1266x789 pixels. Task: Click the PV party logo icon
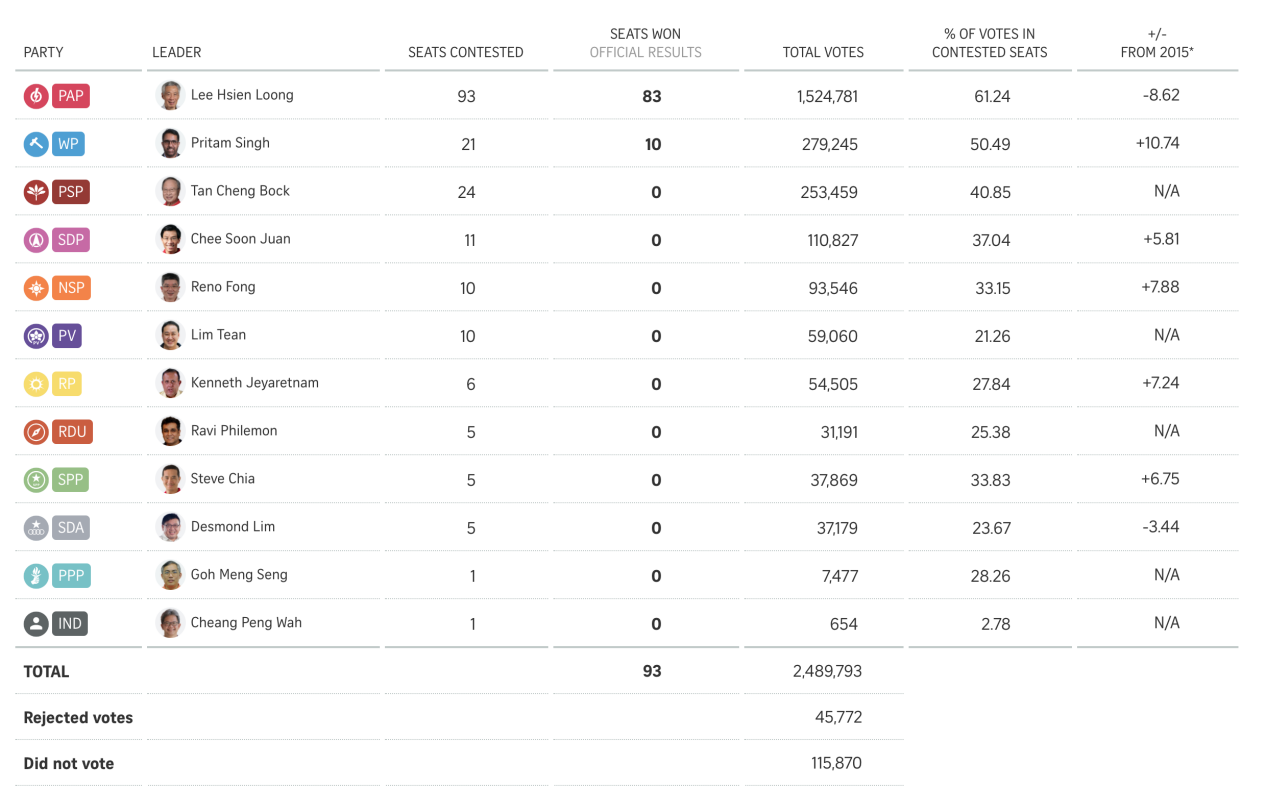(36, 336)
